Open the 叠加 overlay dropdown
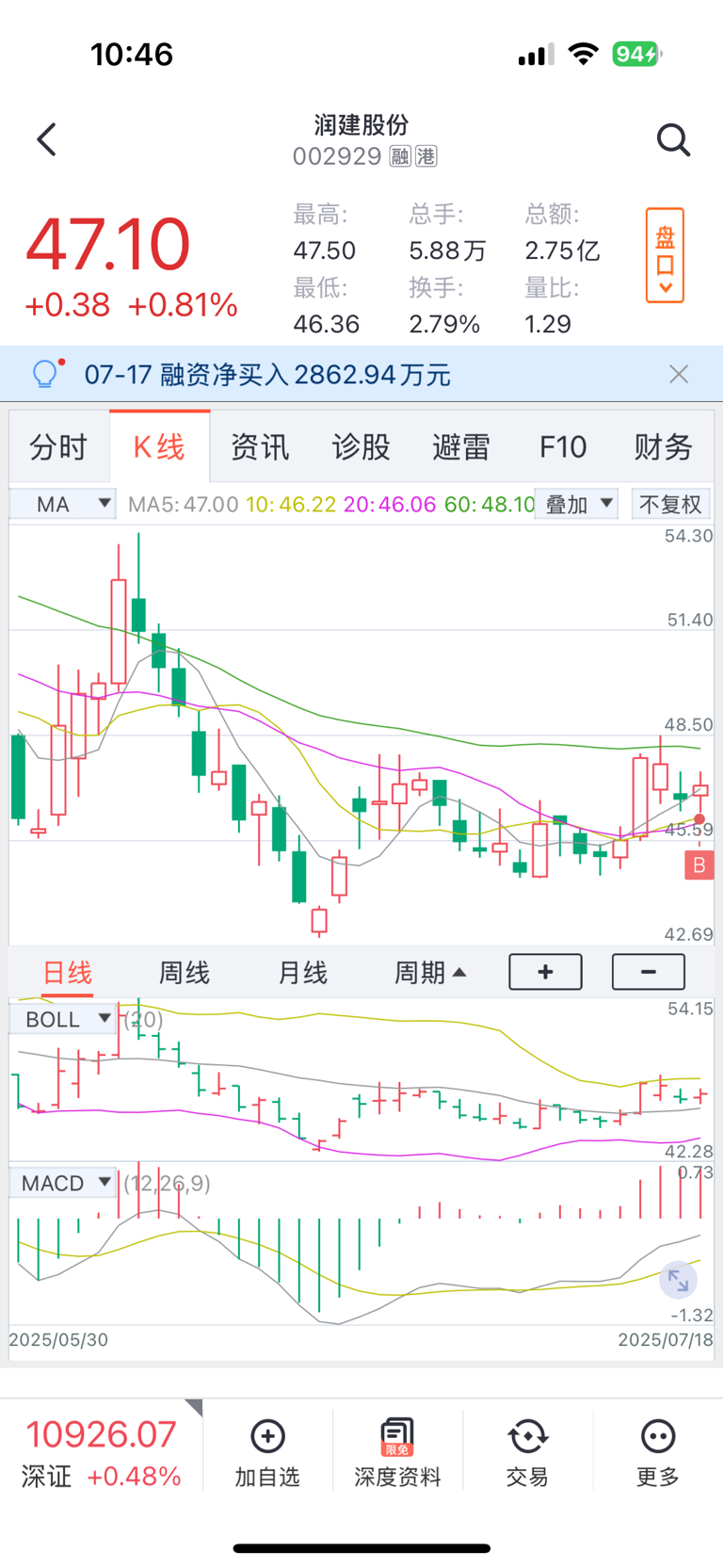Viewport: 724px width, 1568px height. pos(577,505)
